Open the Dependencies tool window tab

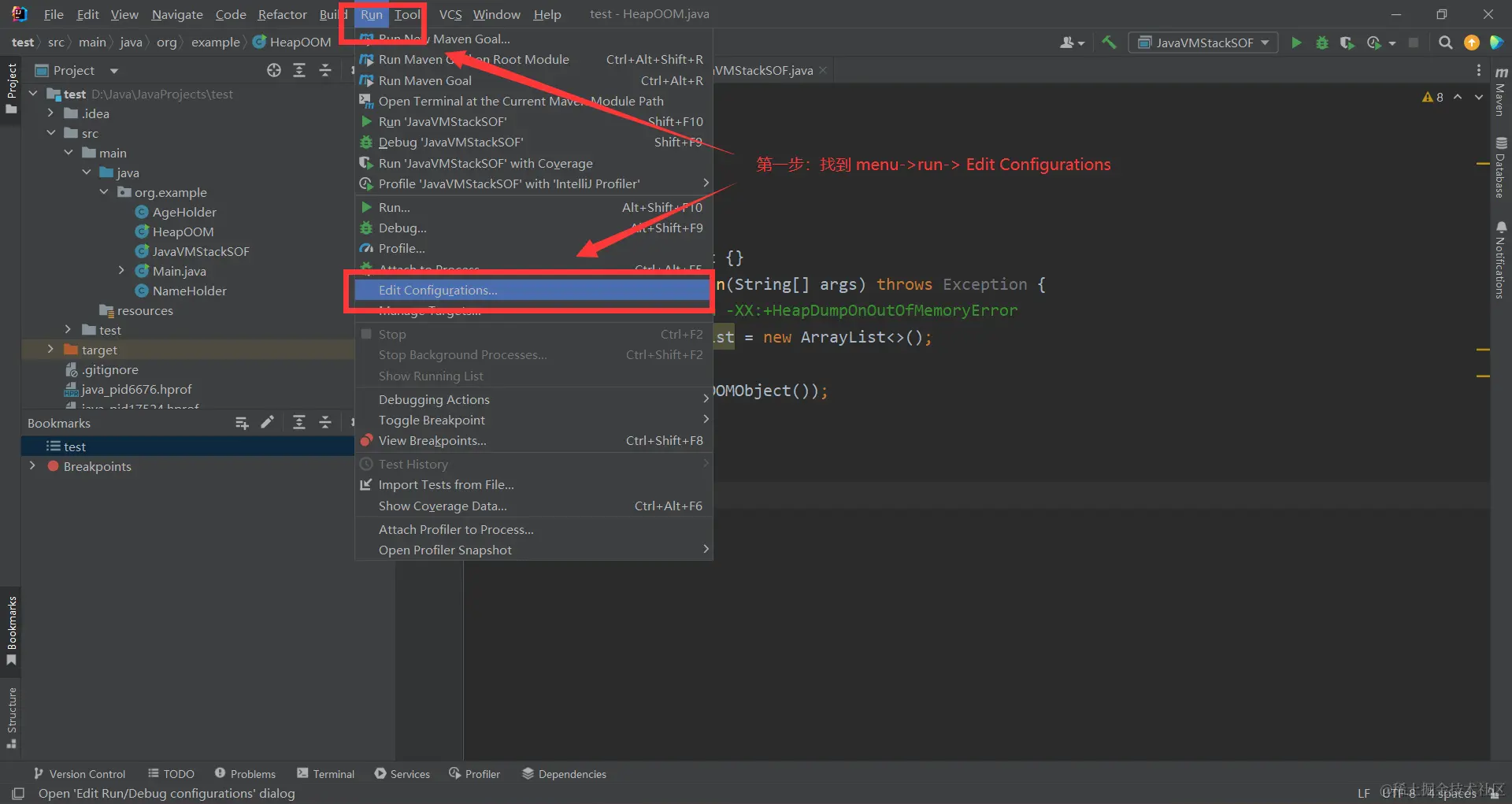(x=564, y=774)
